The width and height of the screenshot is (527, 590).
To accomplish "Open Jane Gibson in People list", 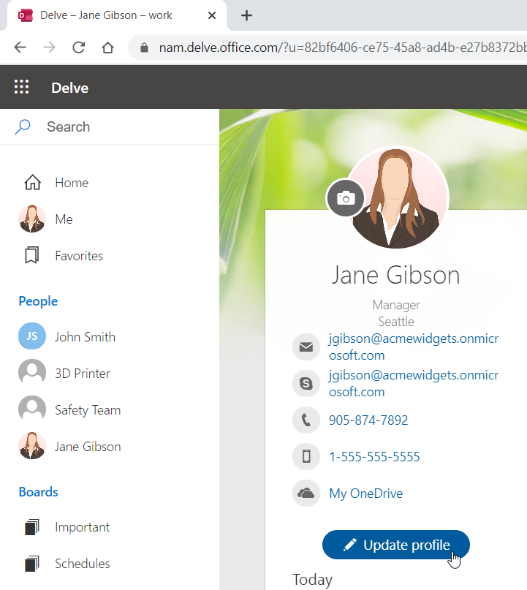I will pyautogui.click(x=88, y=447).
